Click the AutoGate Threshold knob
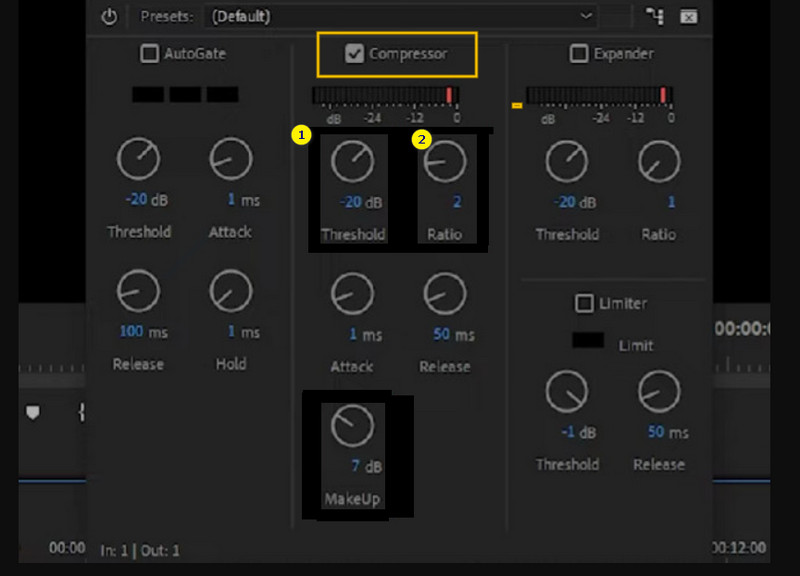Screen dimensions: 800x576 coord(138,158)
